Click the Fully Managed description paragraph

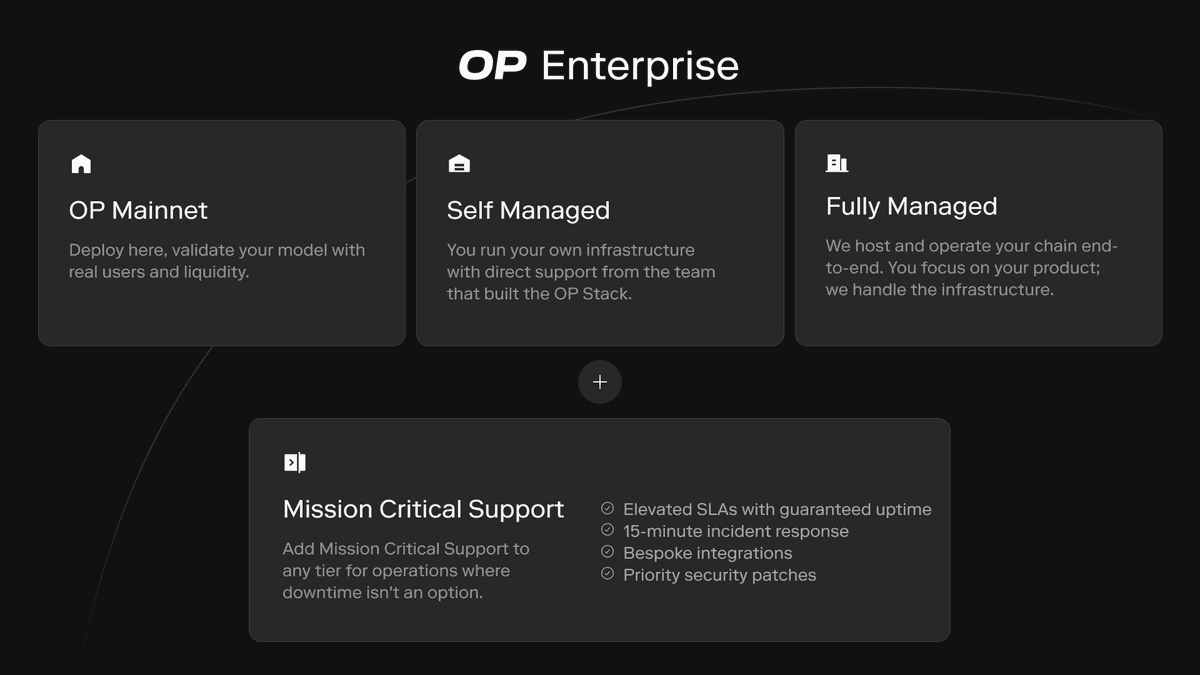click(970, 268)
